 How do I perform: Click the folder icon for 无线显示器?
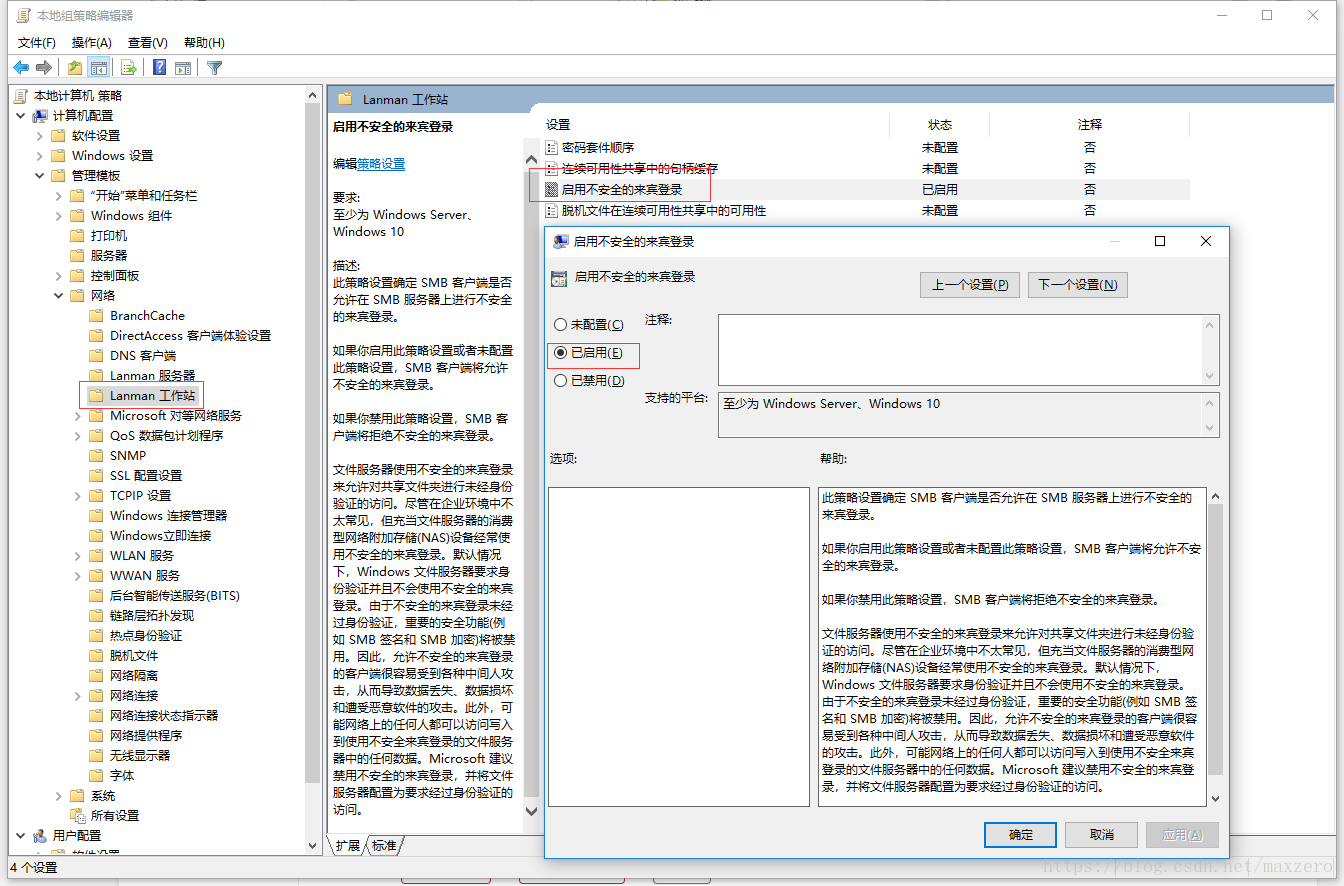point(96,755)
